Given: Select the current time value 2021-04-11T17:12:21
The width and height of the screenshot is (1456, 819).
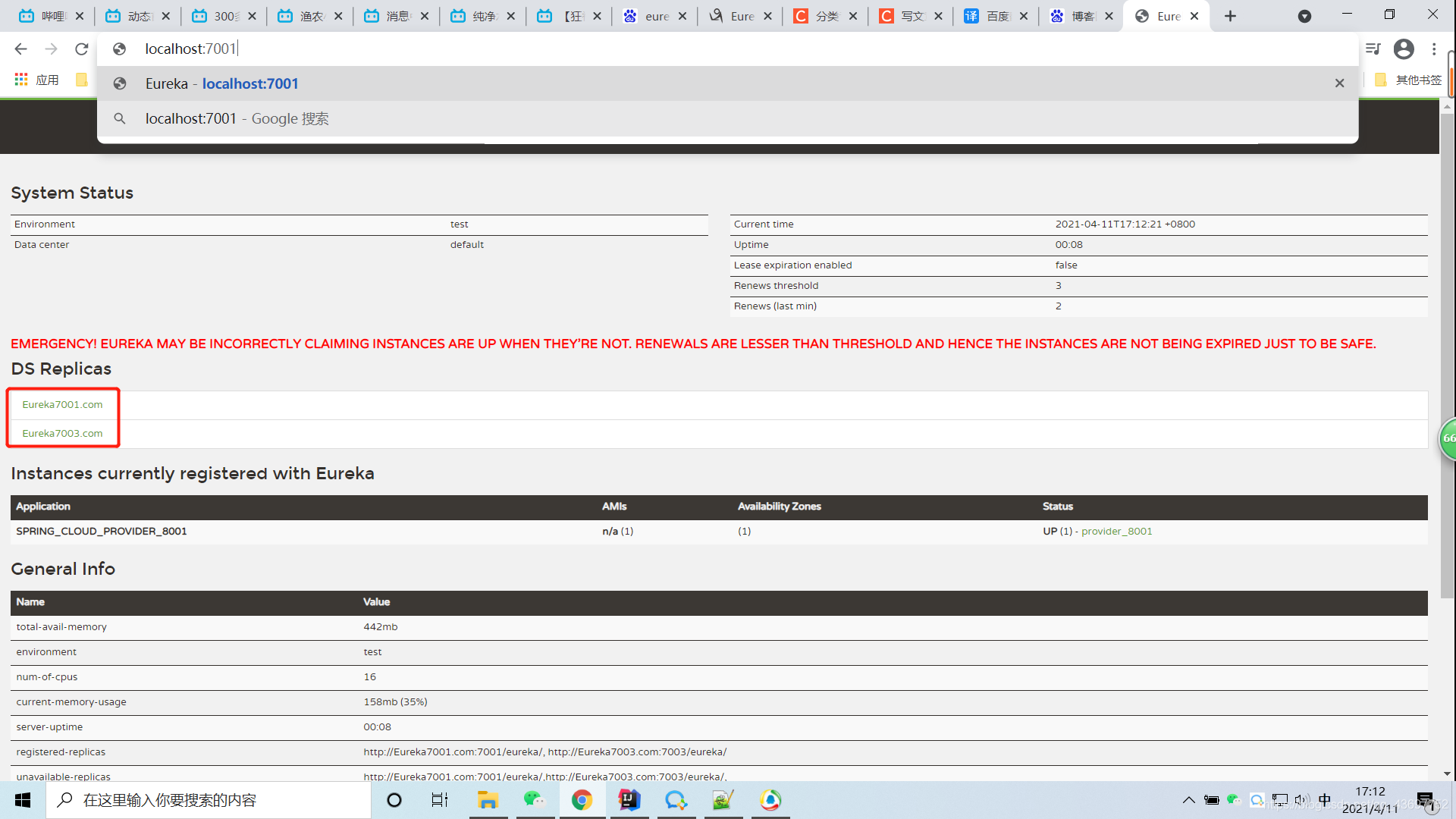Looking at the screenshot, I should (1125, 224).
